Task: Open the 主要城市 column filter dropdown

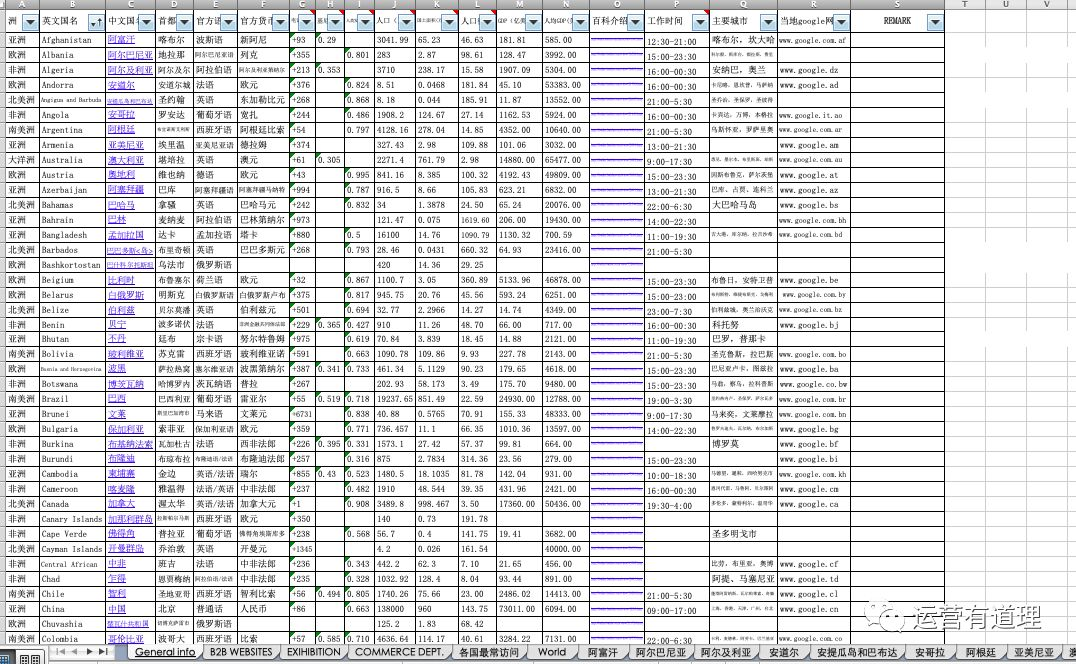Action: [769, 23]
